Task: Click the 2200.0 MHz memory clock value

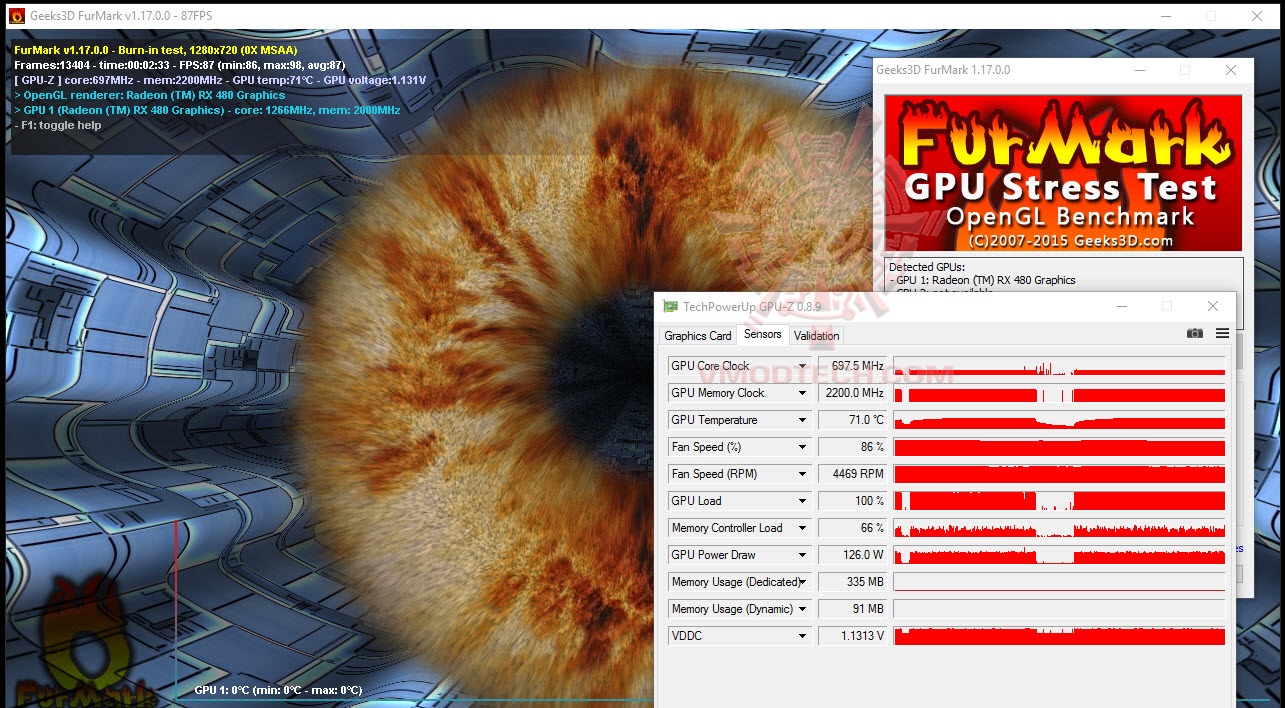Action: pyautogui.click(x=853, y=393)
